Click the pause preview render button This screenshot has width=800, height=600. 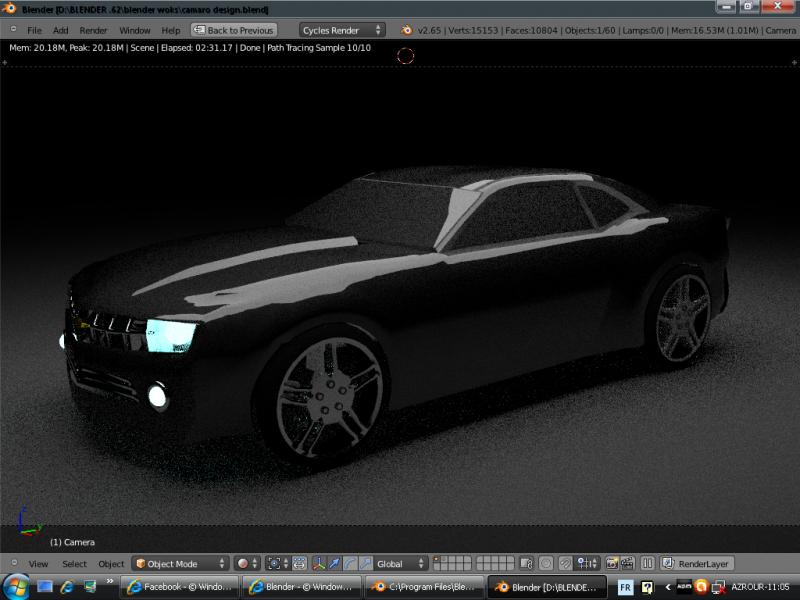647,563
